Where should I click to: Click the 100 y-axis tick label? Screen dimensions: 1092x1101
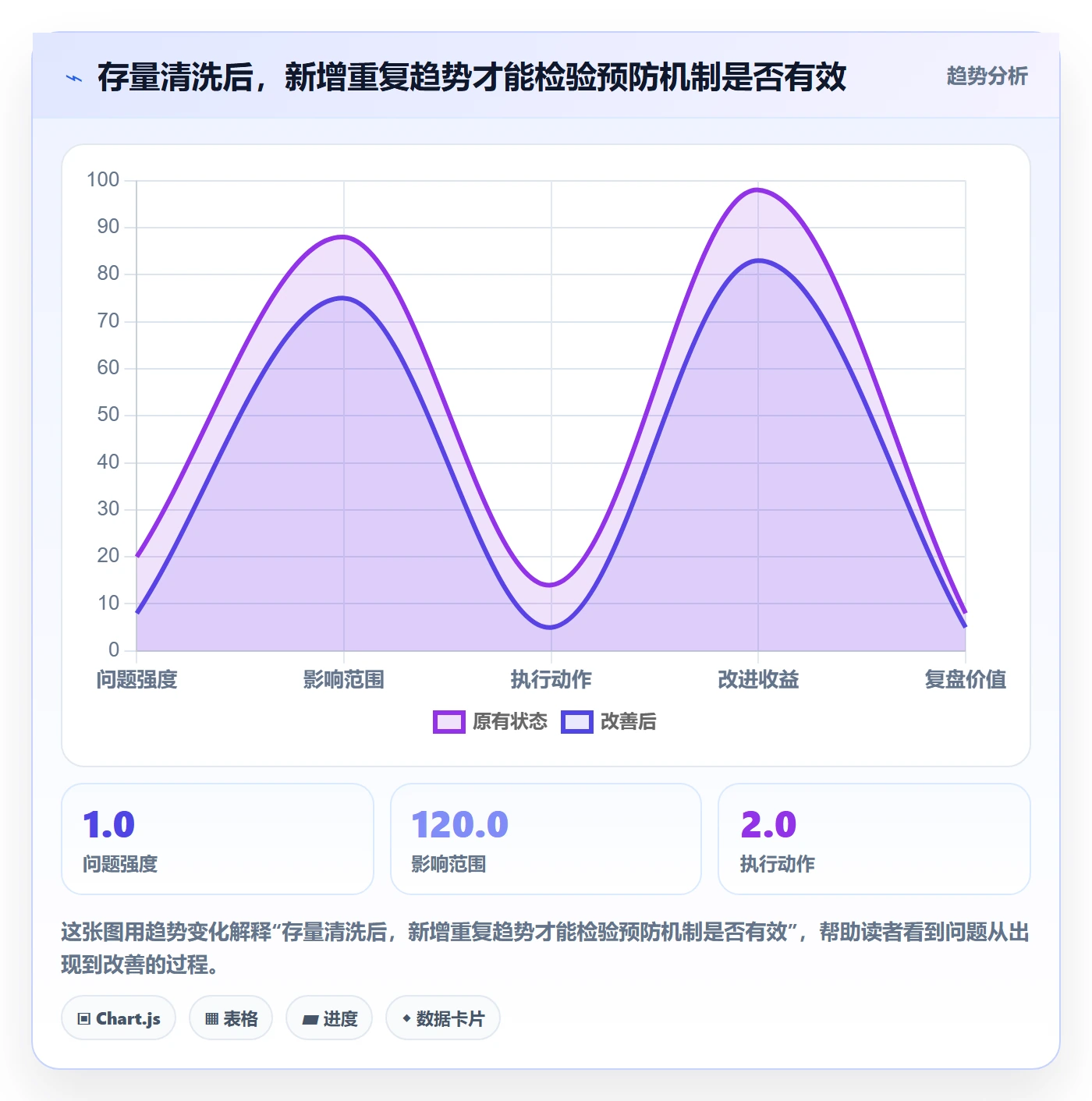[x=103, y=180]
